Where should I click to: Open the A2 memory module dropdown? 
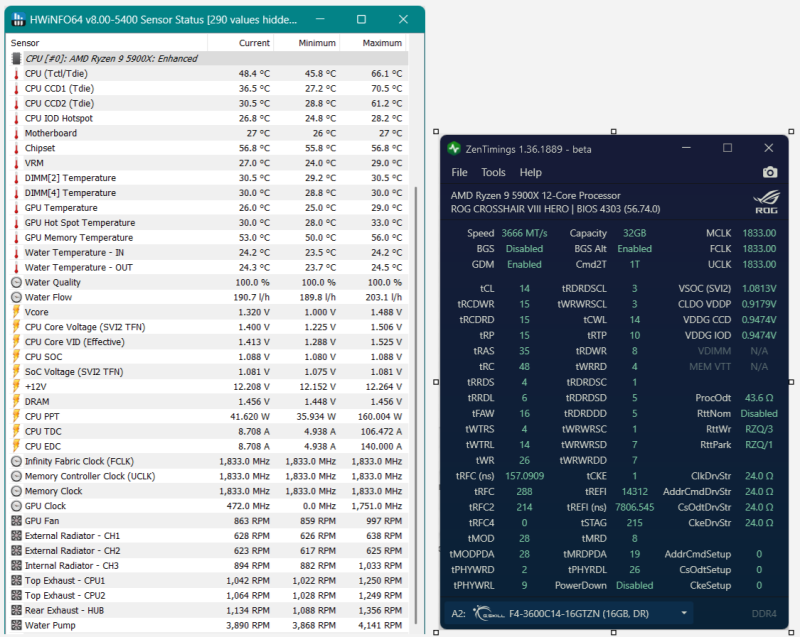click(569, 614)
